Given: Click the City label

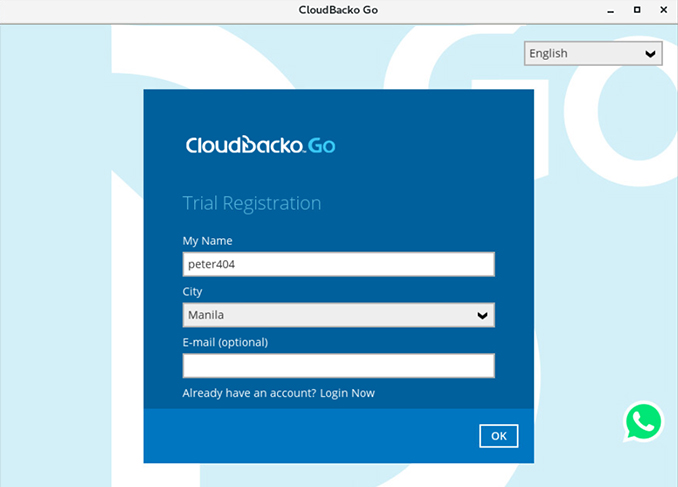Looking at the screenshot, I should (192, 292).
